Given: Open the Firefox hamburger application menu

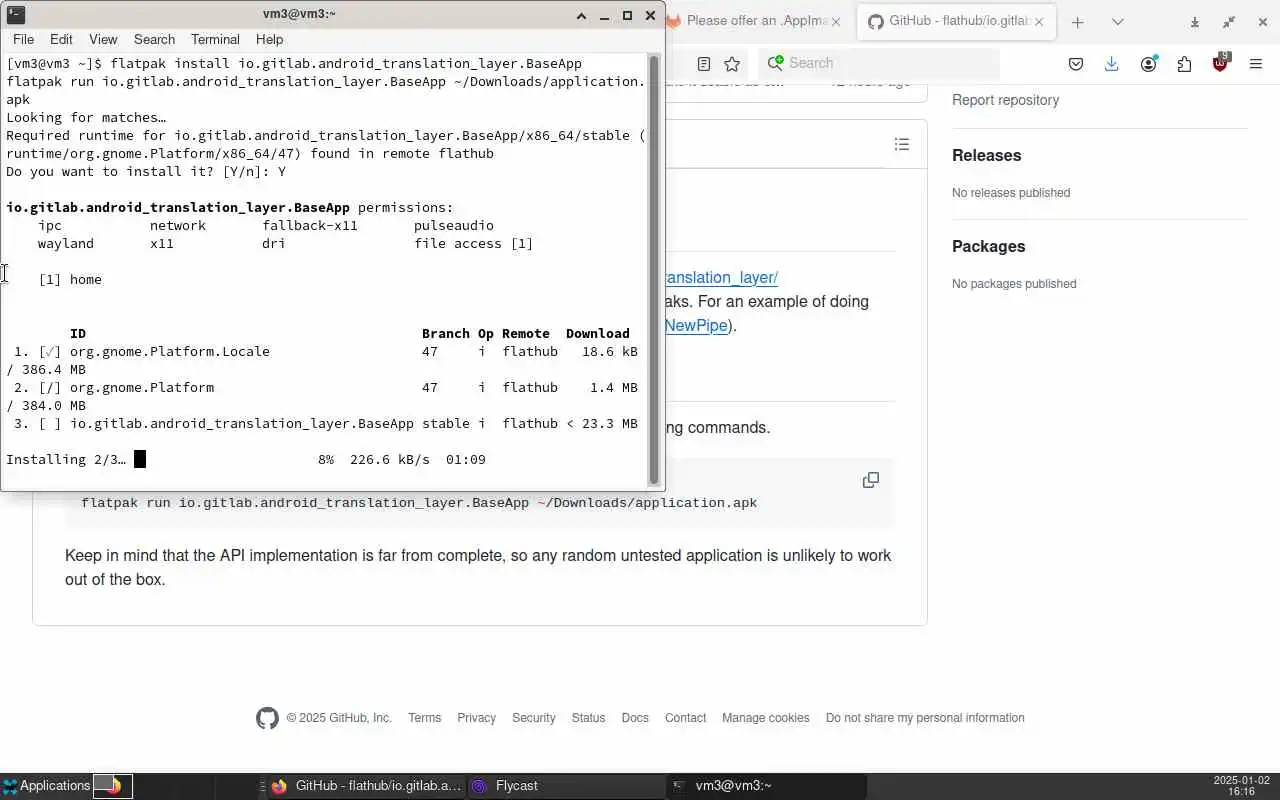Looking at the screenshot, I should [x=1256, y=64].
